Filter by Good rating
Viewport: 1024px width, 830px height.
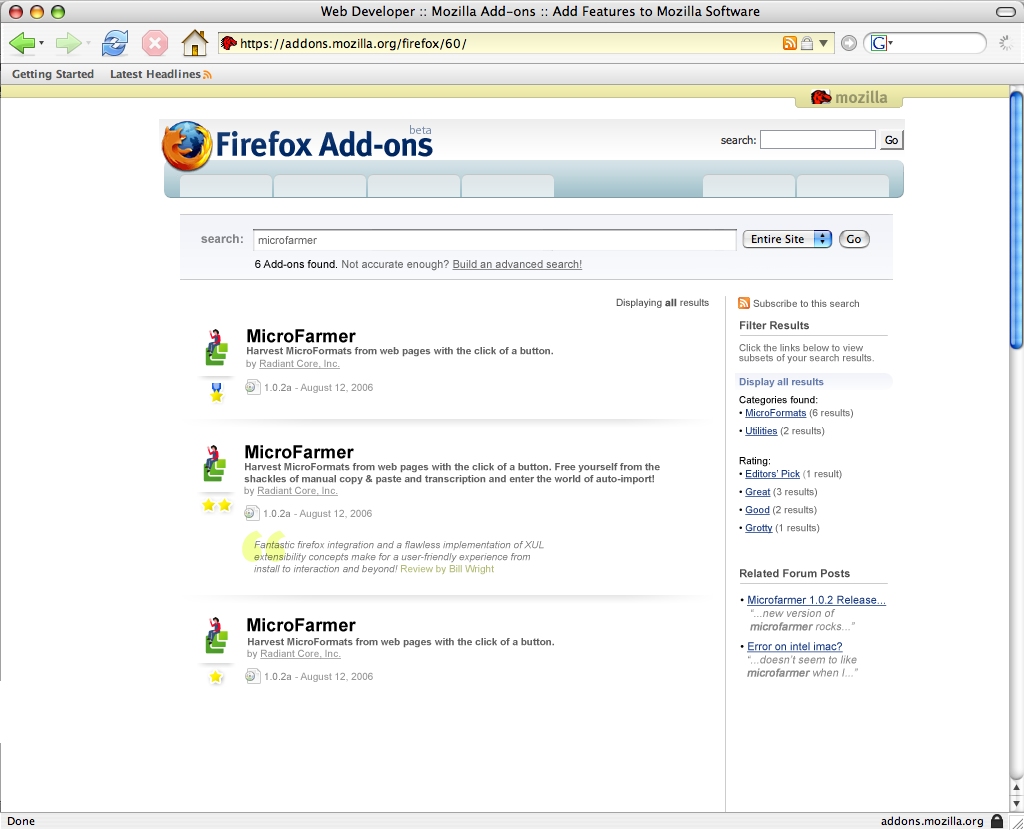757,510
